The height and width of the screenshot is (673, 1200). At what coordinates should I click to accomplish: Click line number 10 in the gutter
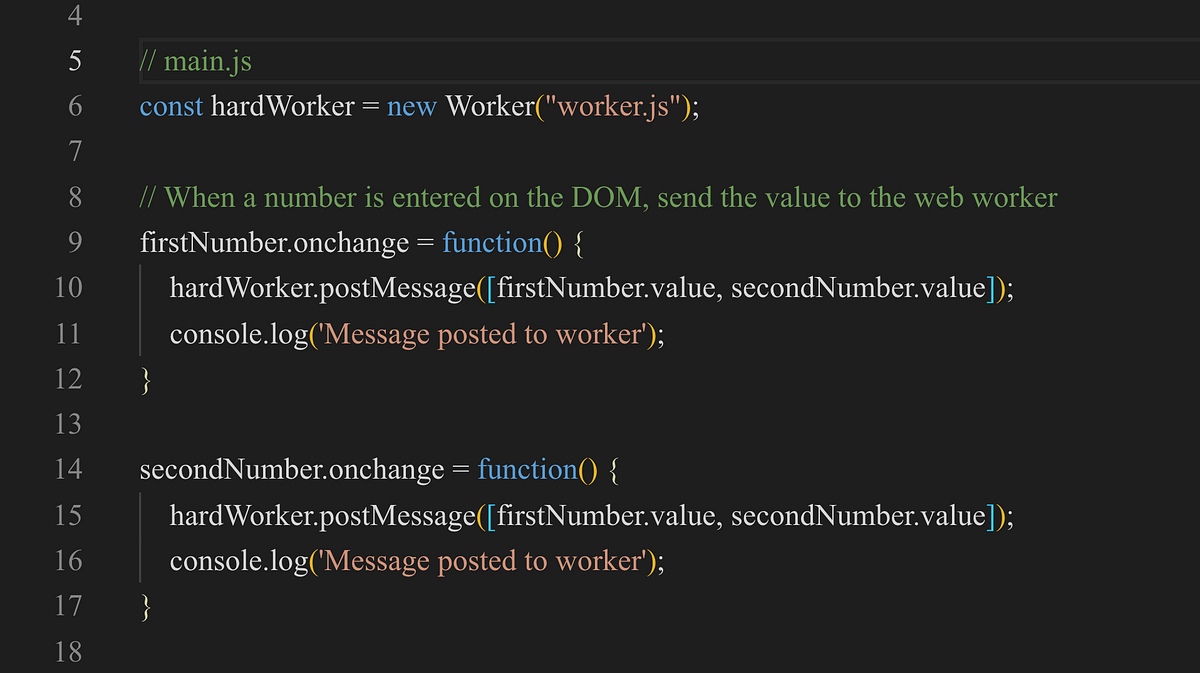point(68,288)
